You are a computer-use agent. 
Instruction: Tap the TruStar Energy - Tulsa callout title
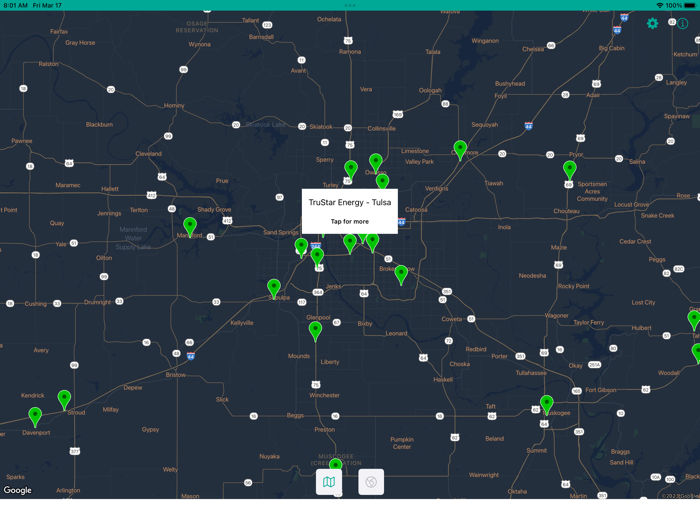point(350,202)
